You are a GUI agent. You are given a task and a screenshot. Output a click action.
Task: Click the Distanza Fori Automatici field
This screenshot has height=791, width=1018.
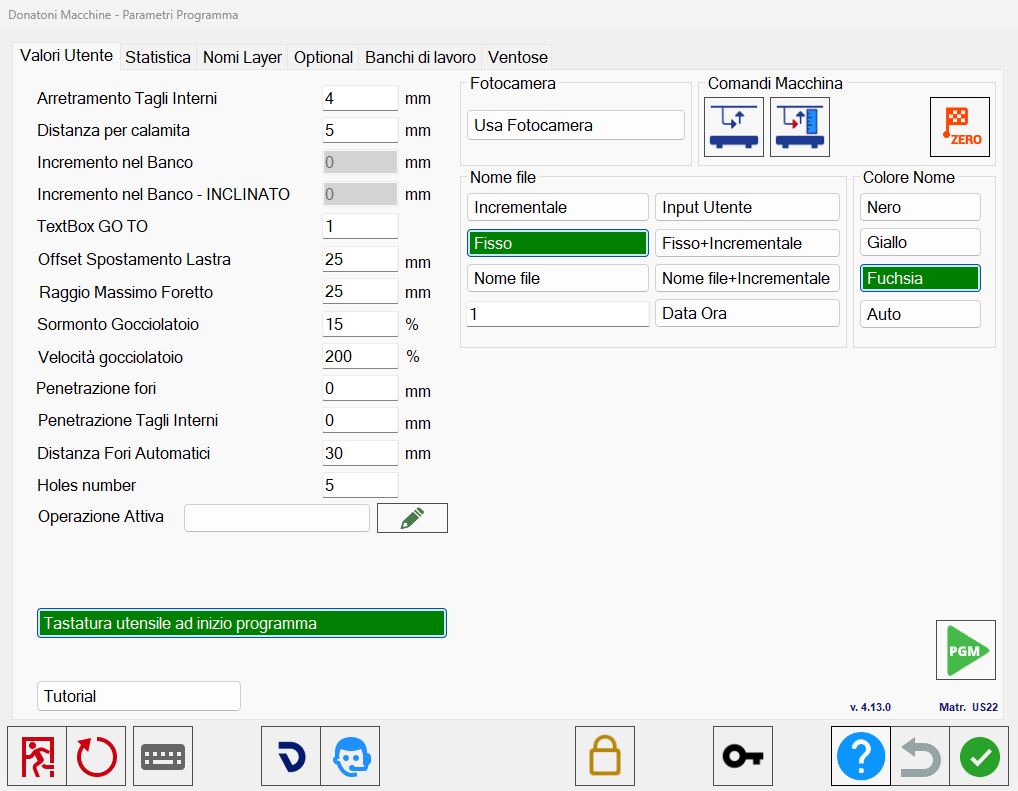tap(360, 453)
